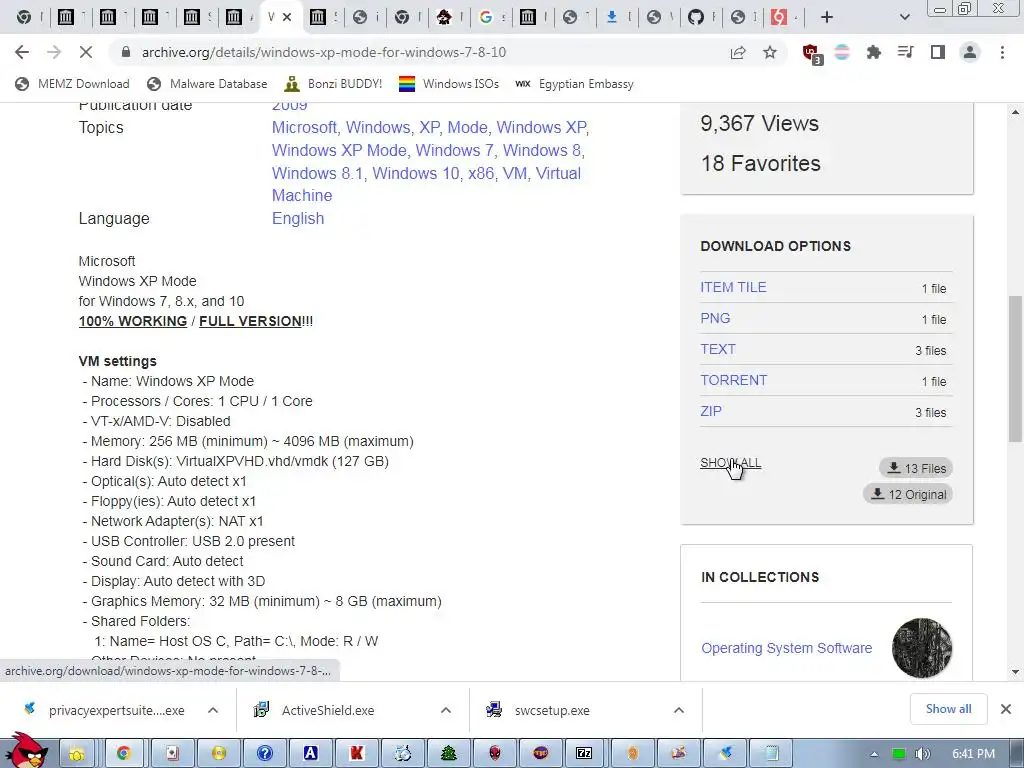Open the uBlock Origin extension icon
1024x768 pixels.
[x=811, y=53]
